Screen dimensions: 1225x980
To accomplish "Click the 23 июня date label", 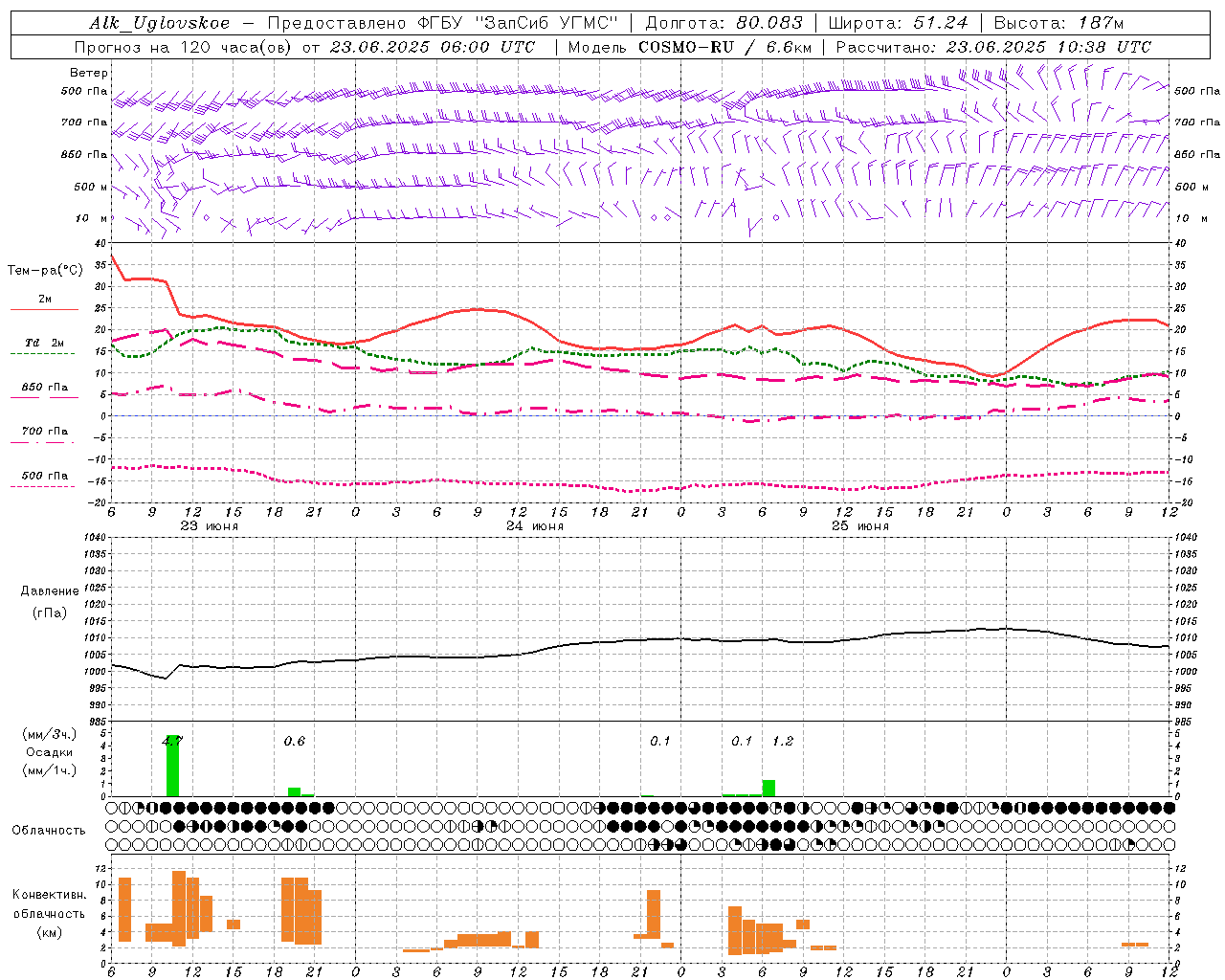I will click(210, 526).
